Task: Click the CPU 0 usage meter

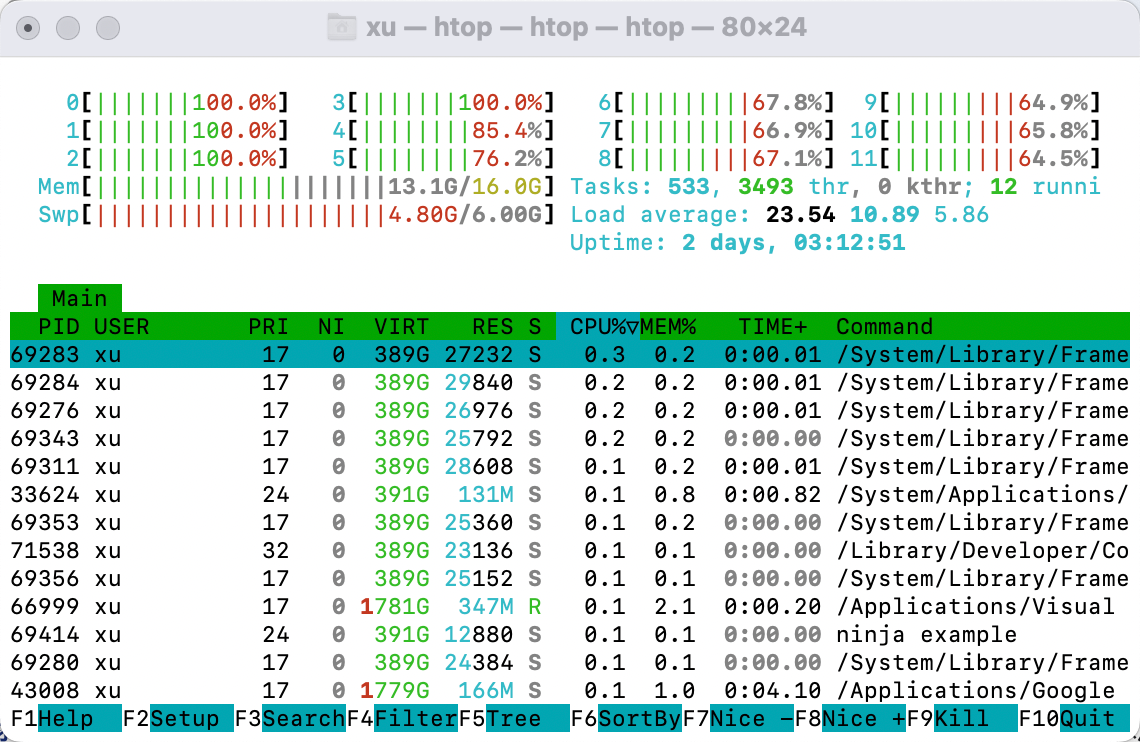Action: click(x=177, y=102)
